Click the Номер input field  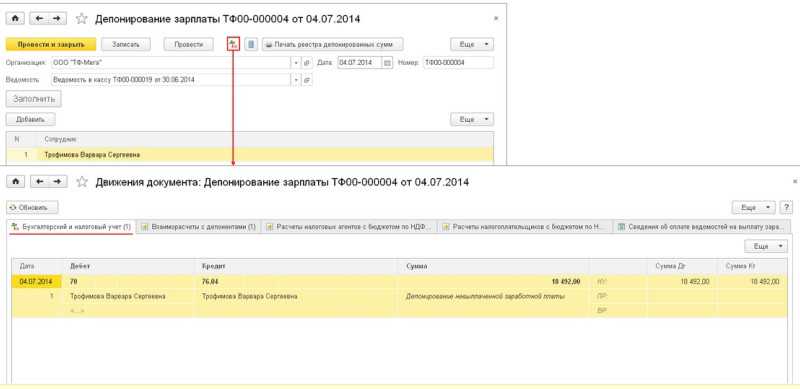click(x=458, y=63)
